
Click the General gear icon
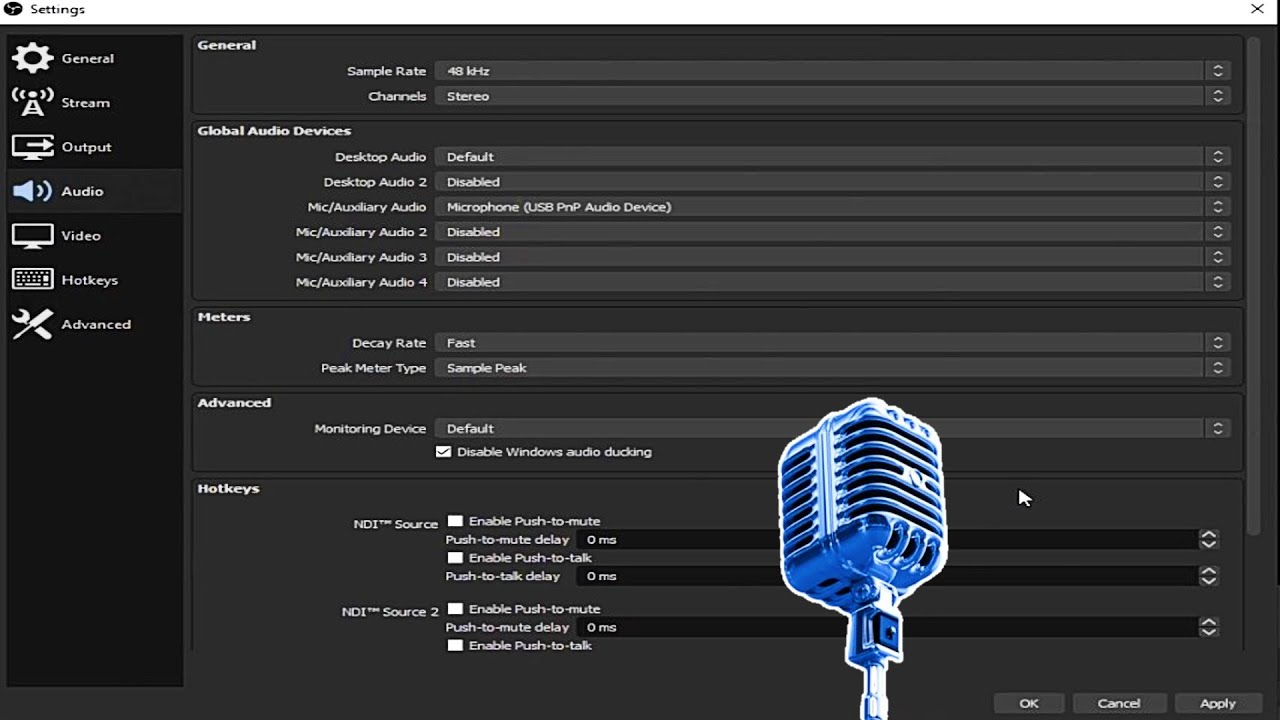point(32,58)
